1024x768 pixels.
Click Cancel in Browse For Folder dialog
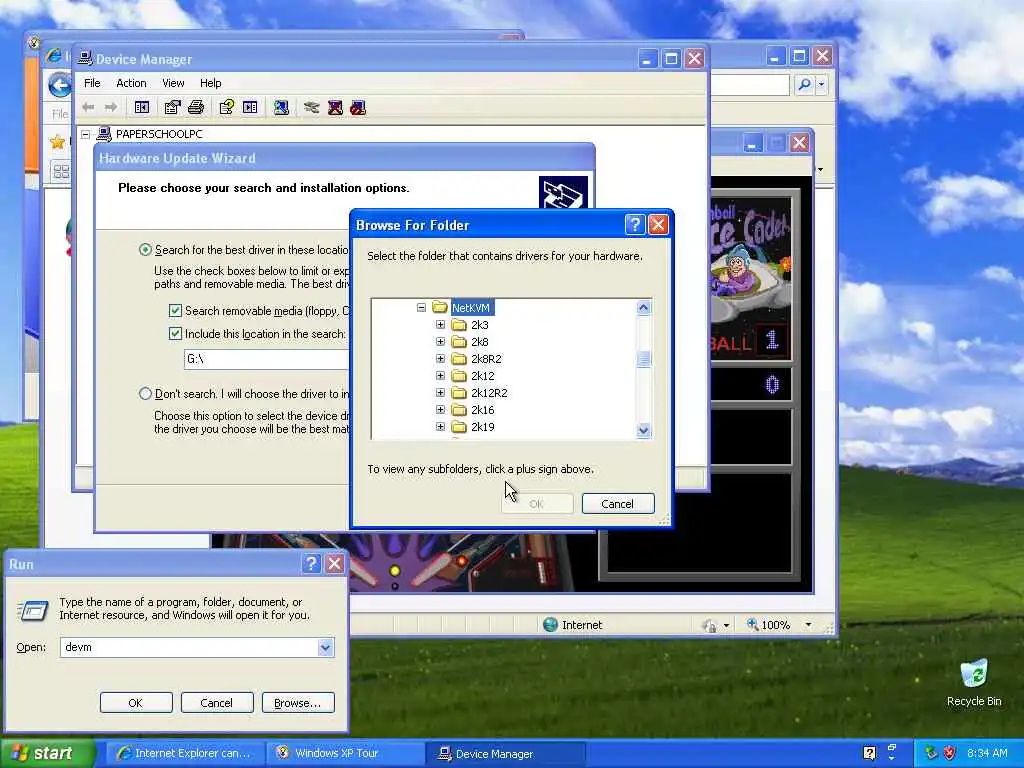618,504
